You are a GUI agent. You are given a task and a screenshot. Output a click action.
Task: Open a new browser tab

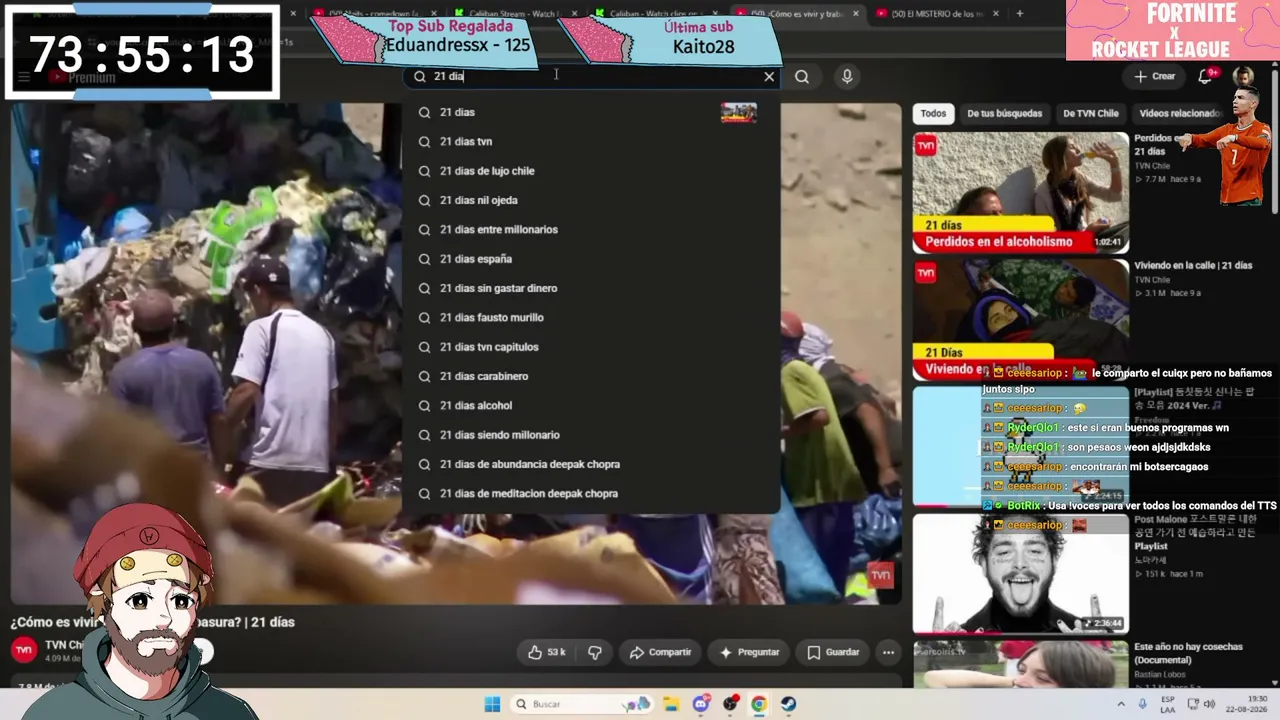pyautogui.click(x=1019, y=13)
